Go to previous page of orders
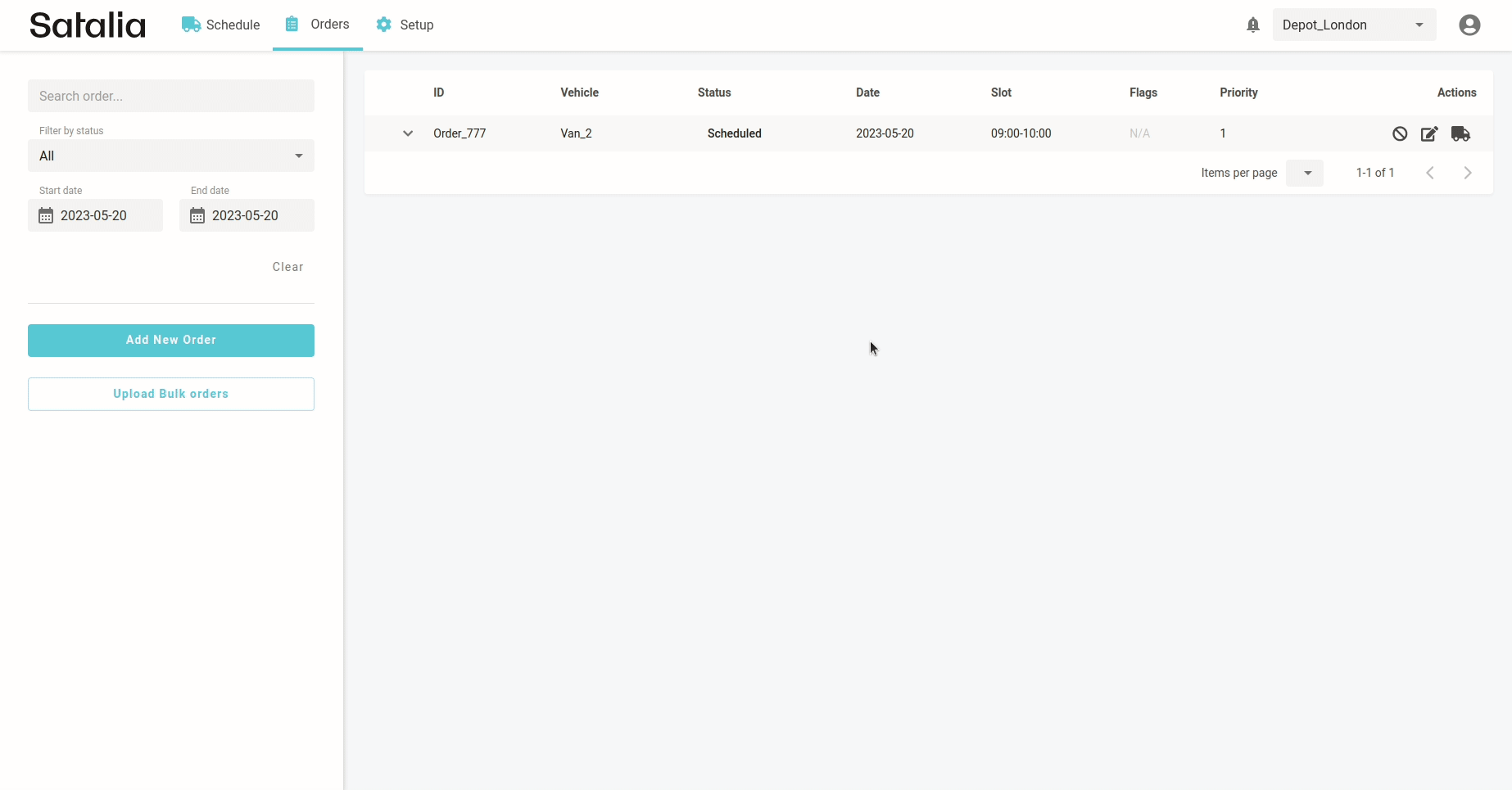 tap(1430, 173)
